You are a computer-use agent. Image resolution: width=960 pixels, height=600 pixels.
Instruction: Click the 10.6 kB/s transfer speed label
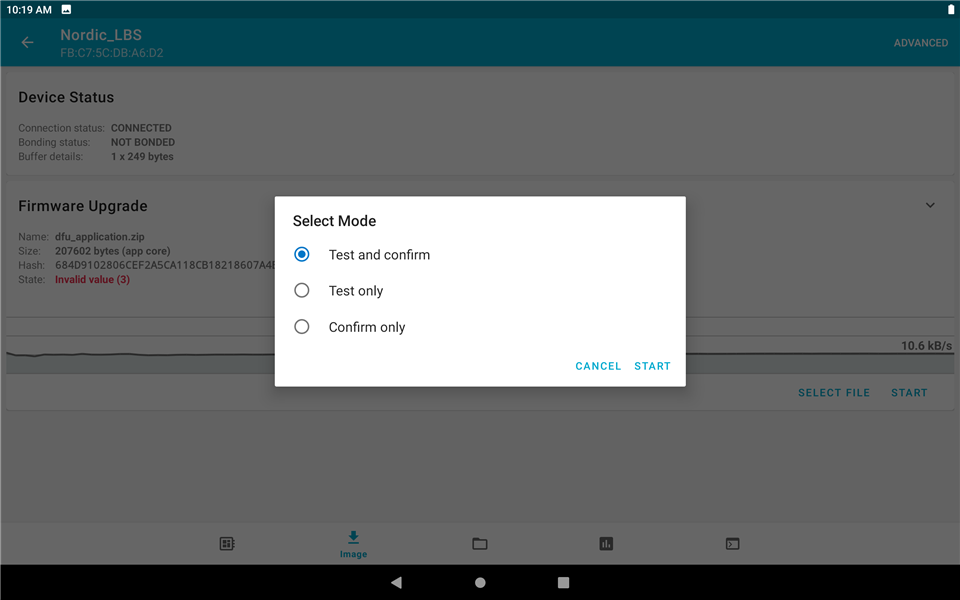click(926, 346)
